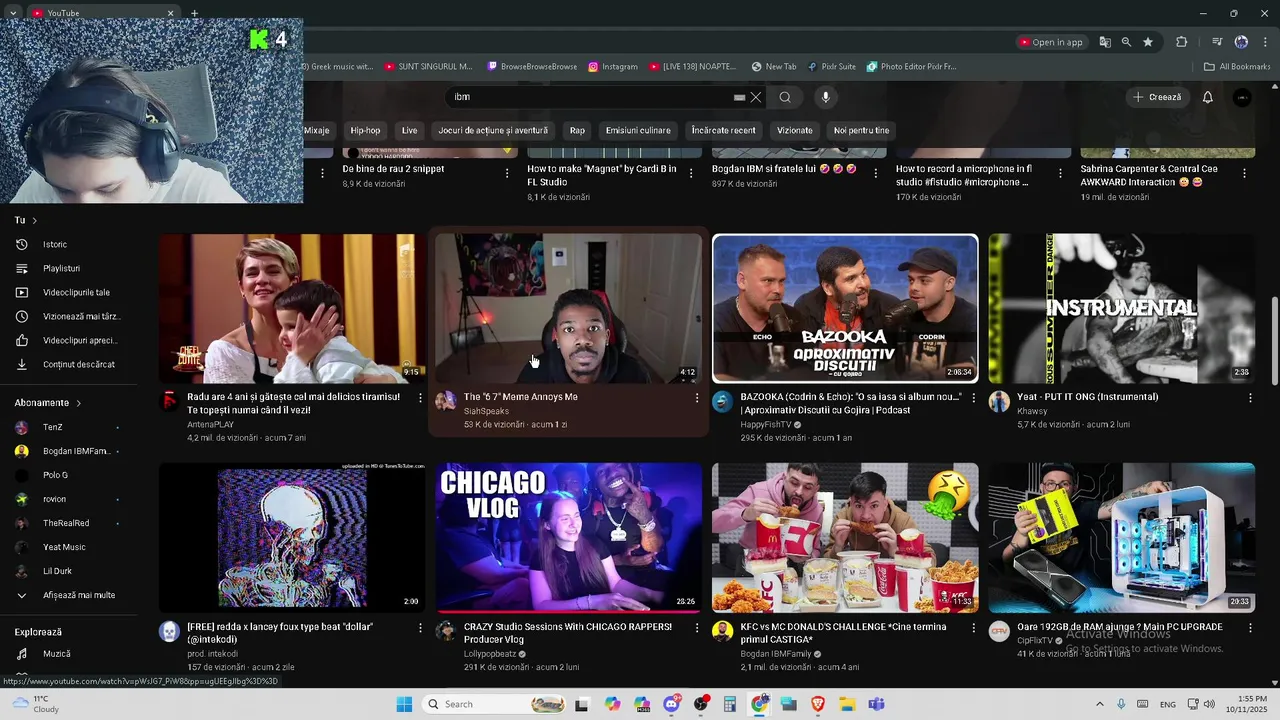Open the account avatar menu
This screenshot has width=1280, height=720.
coord(1242,97)
